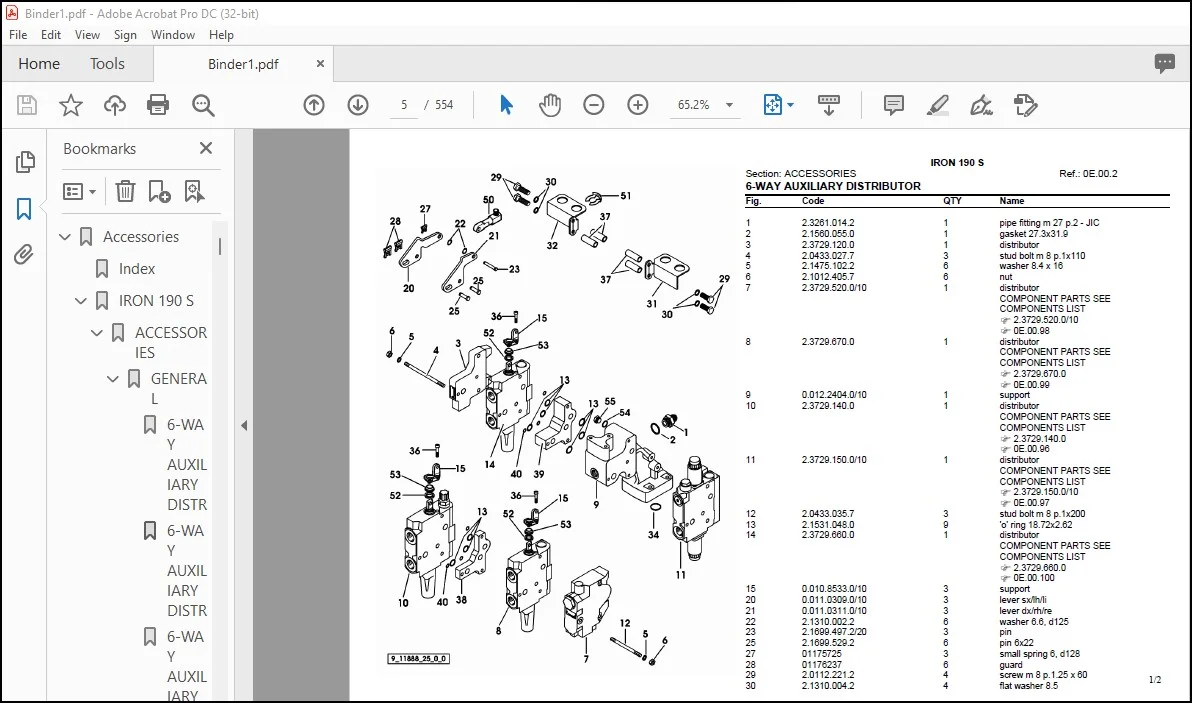Select the Index bookmark
1192x703 pixels.
click(x=137, y=269)
